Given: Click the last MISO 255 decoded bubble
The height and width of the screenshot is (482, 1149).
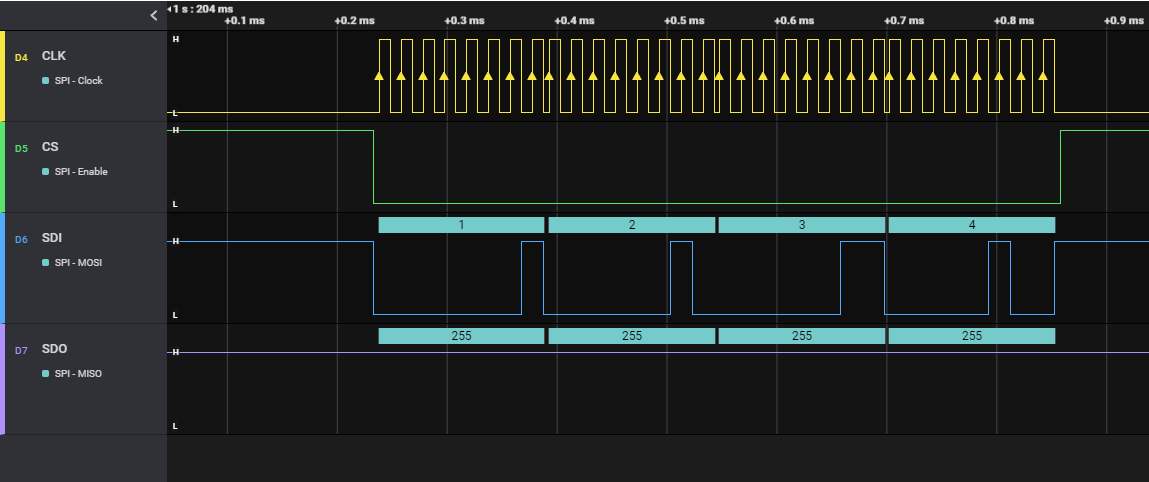Looking at the screenshot, I should point(971,336).
